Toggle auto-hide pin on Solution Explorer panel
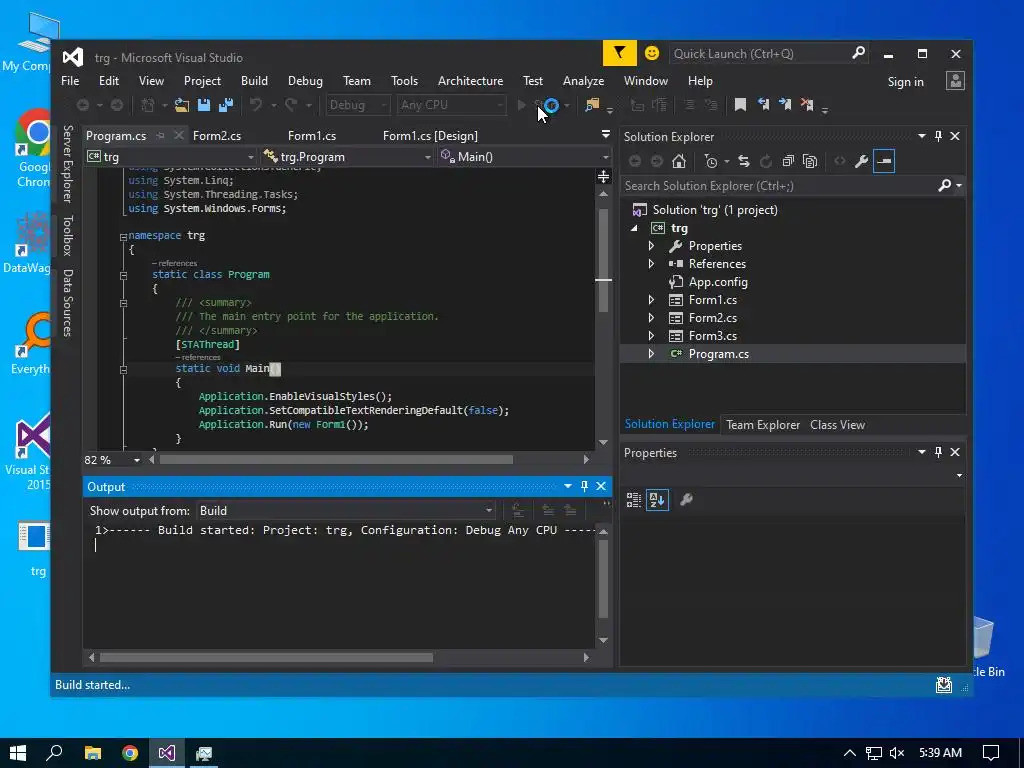The width and height of the screenshot is (1024, 768). pos(938,136)
